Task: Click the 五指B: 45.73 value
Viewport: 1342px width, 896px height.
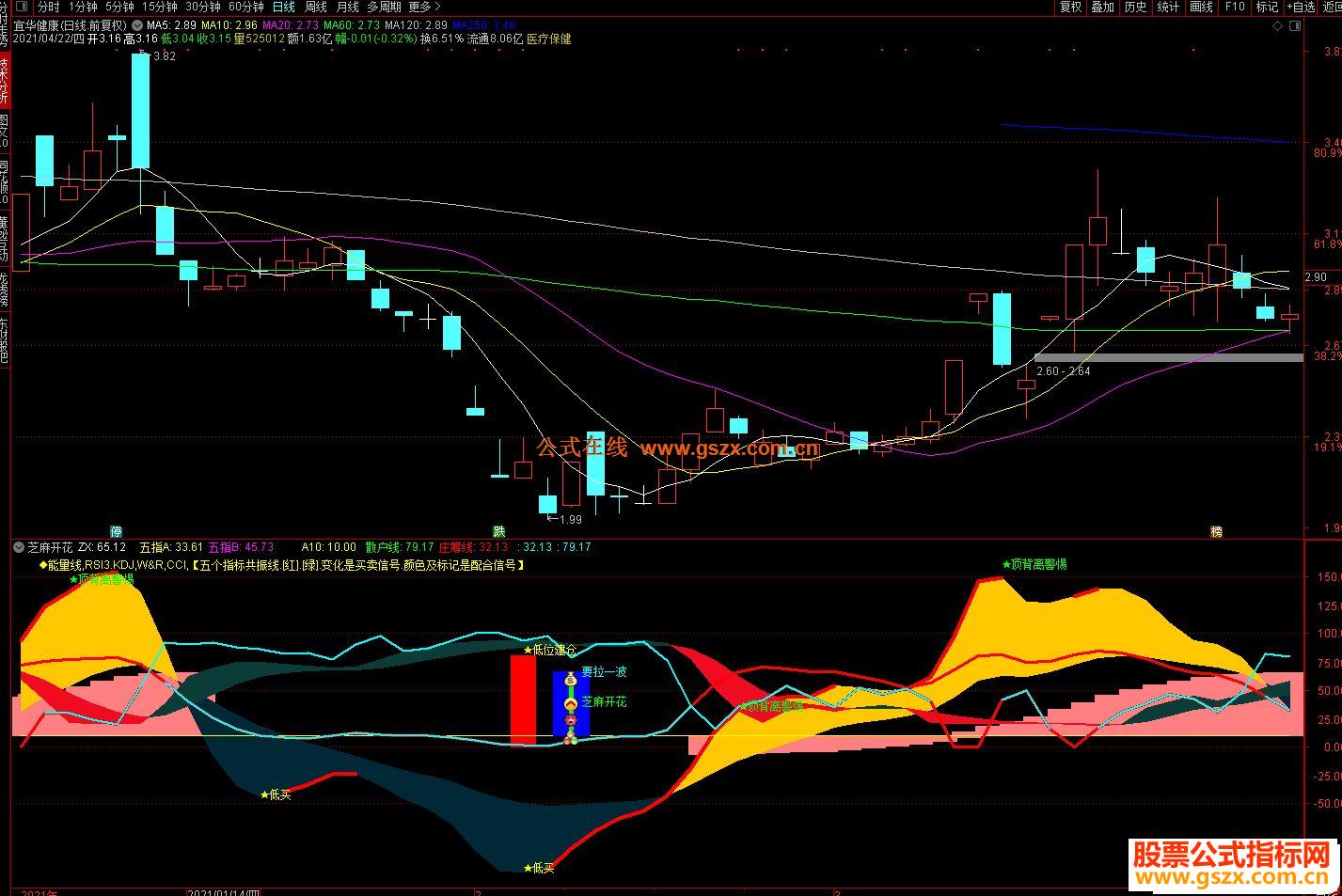Action: [241, 546]
